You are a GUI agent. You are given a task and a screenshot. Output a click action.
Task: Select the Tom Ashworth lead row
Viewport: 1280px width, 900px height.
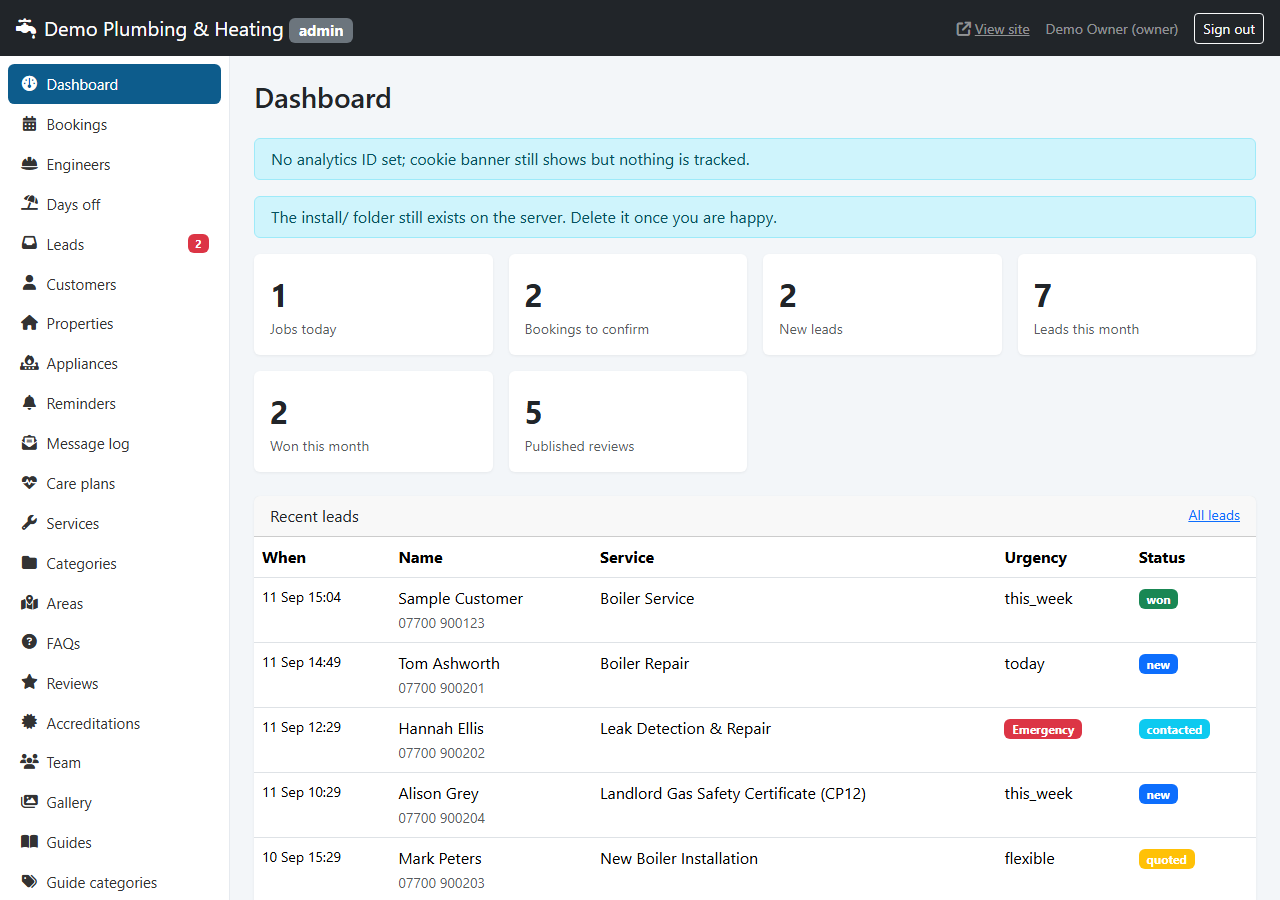pyautogui.click(x=755, y=675)
